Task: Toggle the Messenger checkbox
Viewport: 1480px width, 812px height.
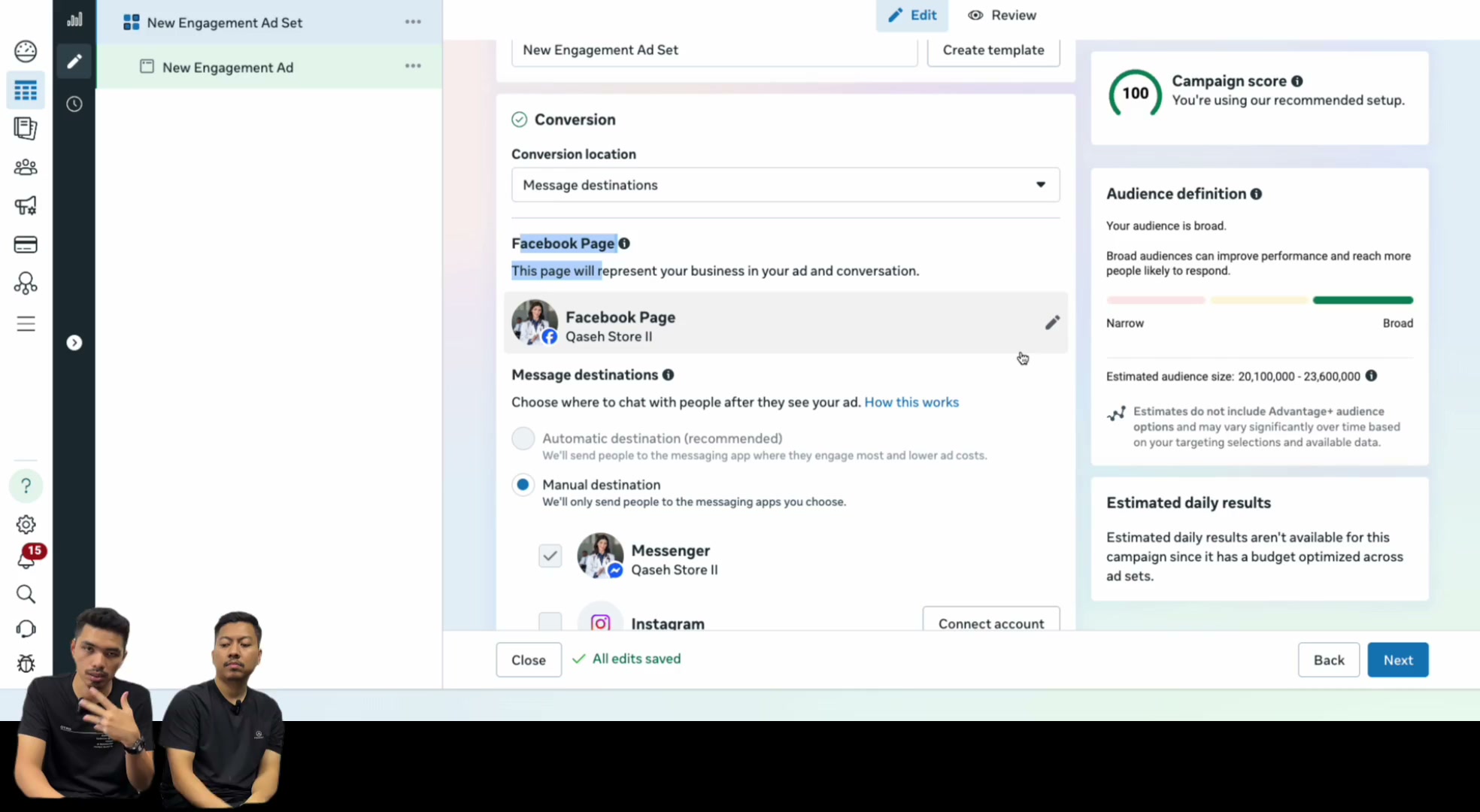Action: pyautogui.click(x=550, y=556)
